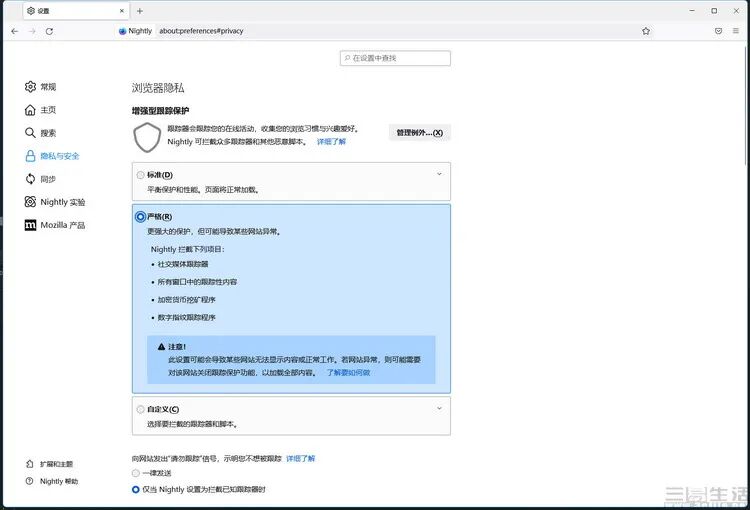Click the Nightly 帮助 question mark icon
The width and height of the screenshot is (750, 510).
(x=30, y=481)
